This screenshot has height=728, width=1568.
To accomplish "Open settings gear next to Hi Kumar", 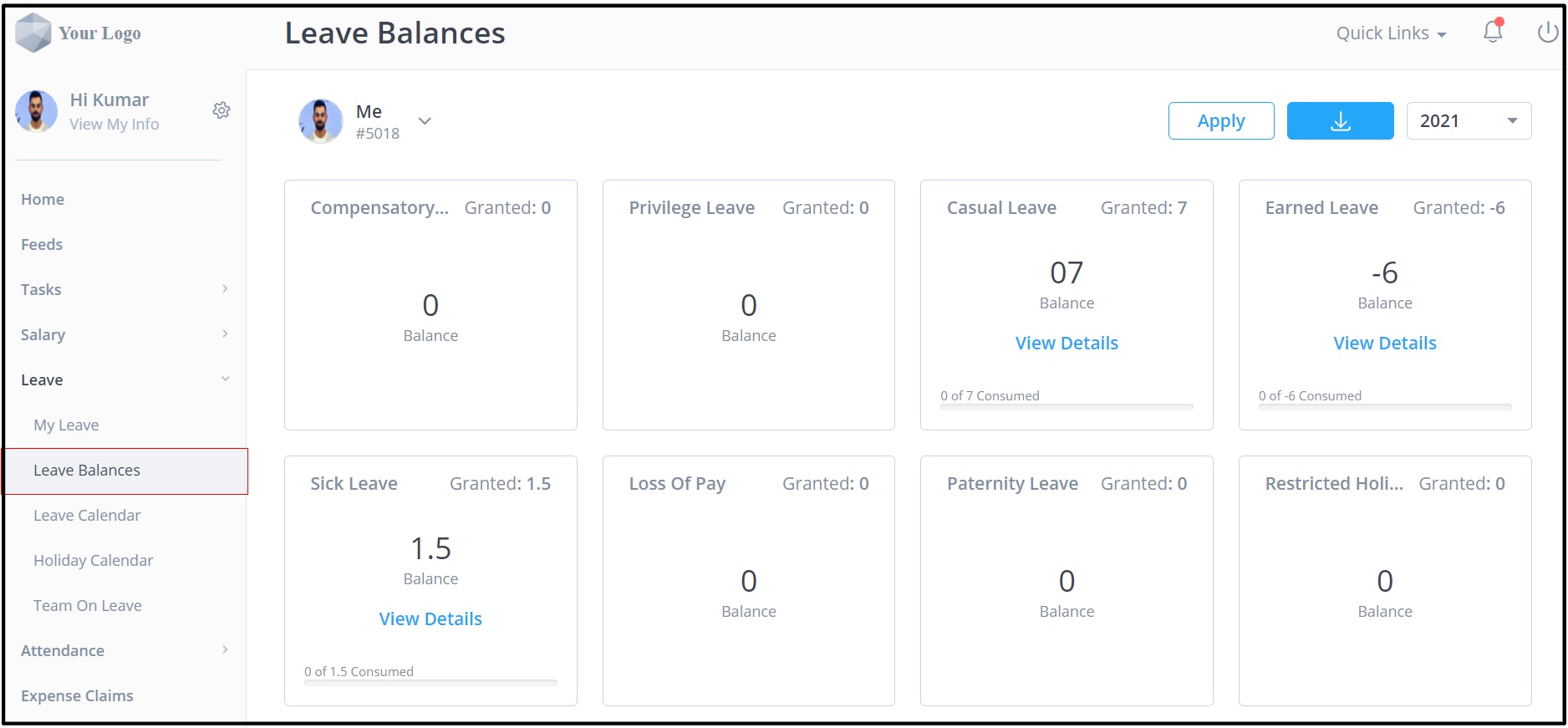I will point(221,110).
